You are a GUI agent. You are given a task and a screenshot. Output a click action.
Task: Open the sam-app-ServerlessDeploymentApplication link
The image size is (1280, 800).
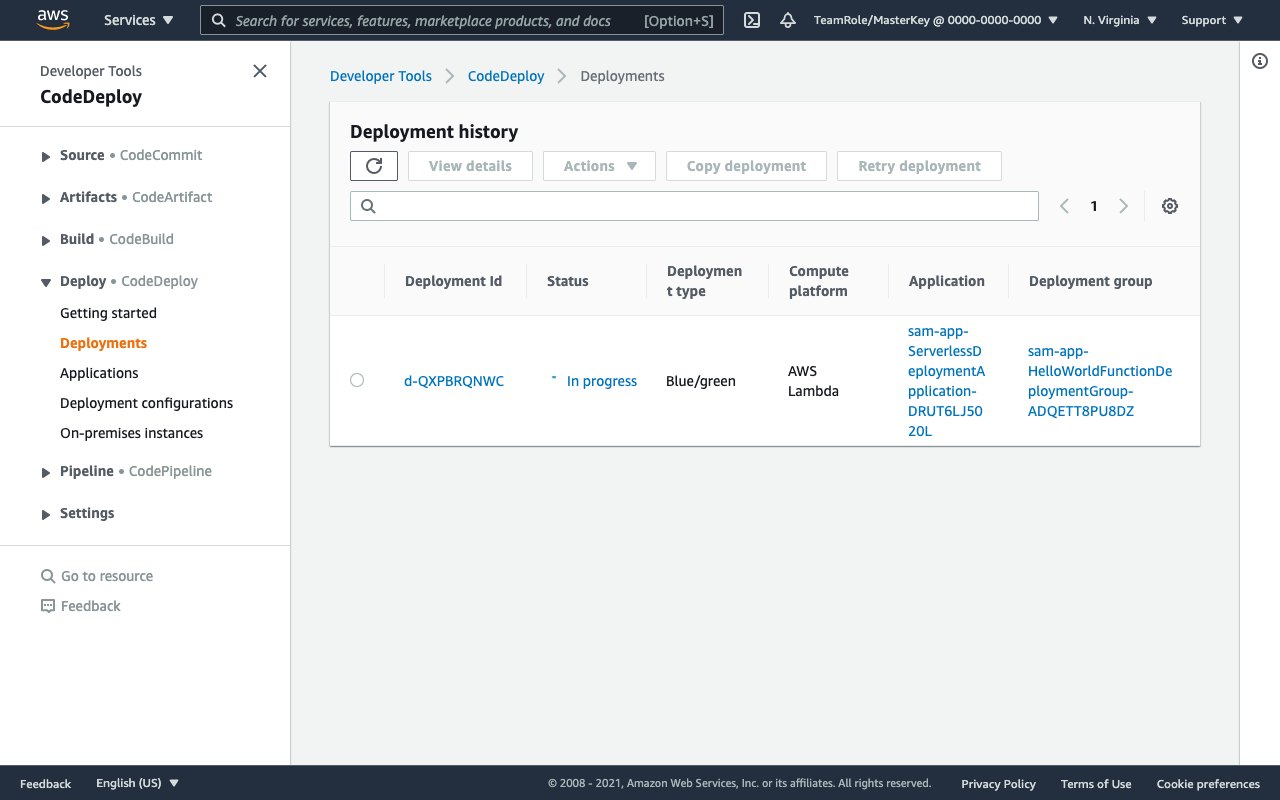(945, 381)
